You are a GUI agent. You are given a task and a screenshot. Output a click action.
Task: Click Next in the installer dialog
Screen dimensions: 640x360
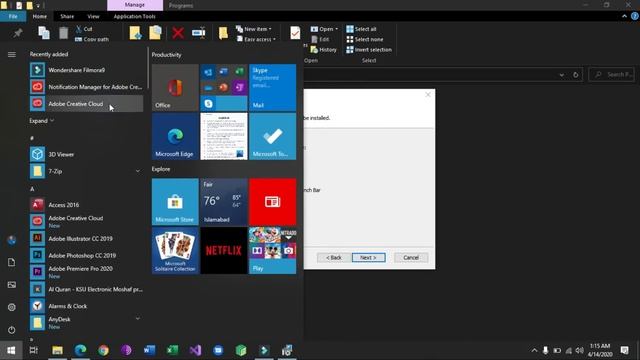pos(369,258)
